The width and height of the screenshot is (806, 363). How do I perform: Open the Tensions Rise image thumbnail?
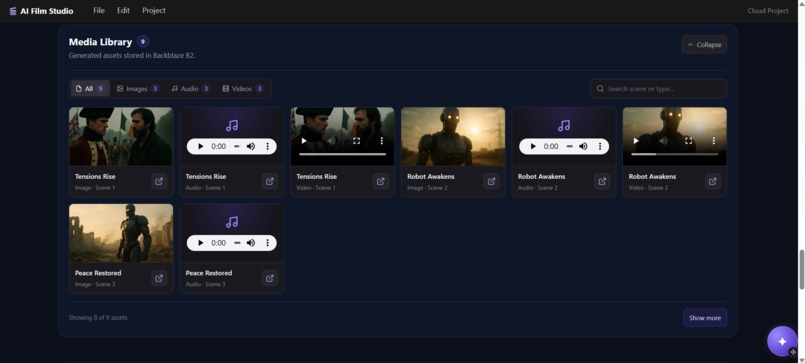121,136
